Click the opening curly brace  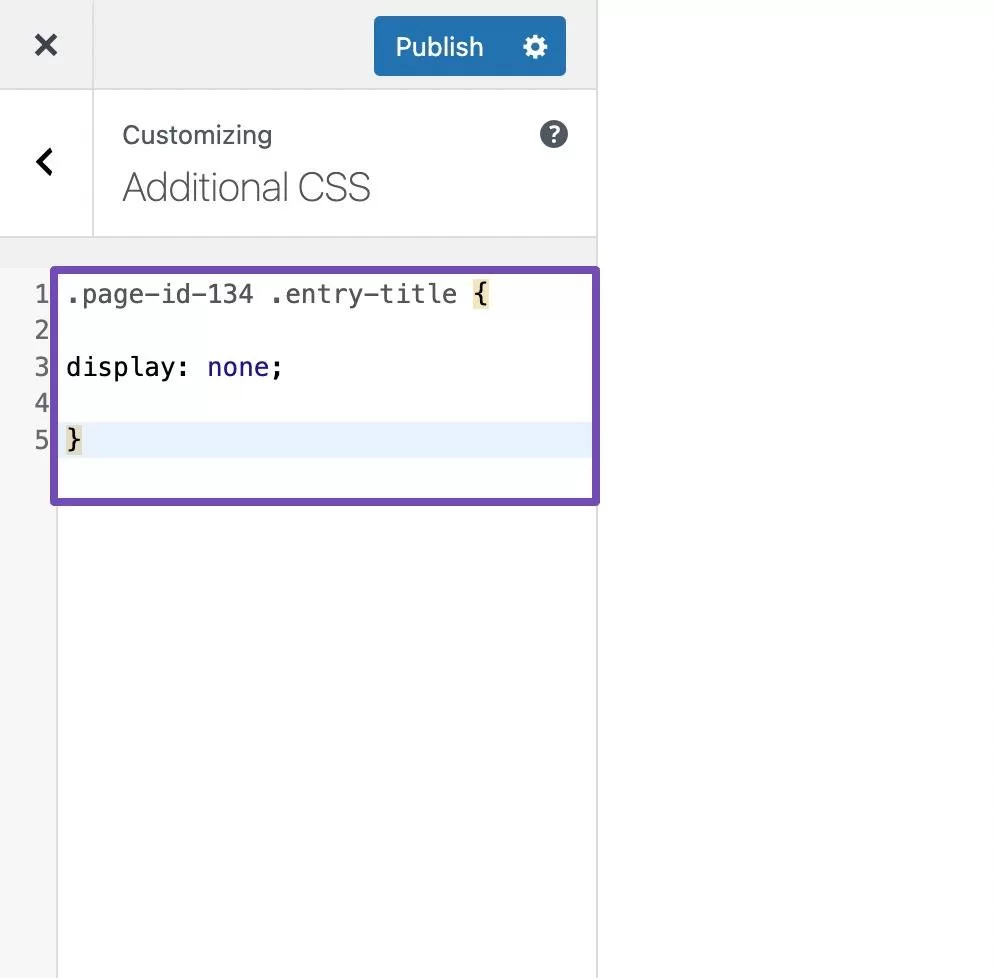[481, 295]
